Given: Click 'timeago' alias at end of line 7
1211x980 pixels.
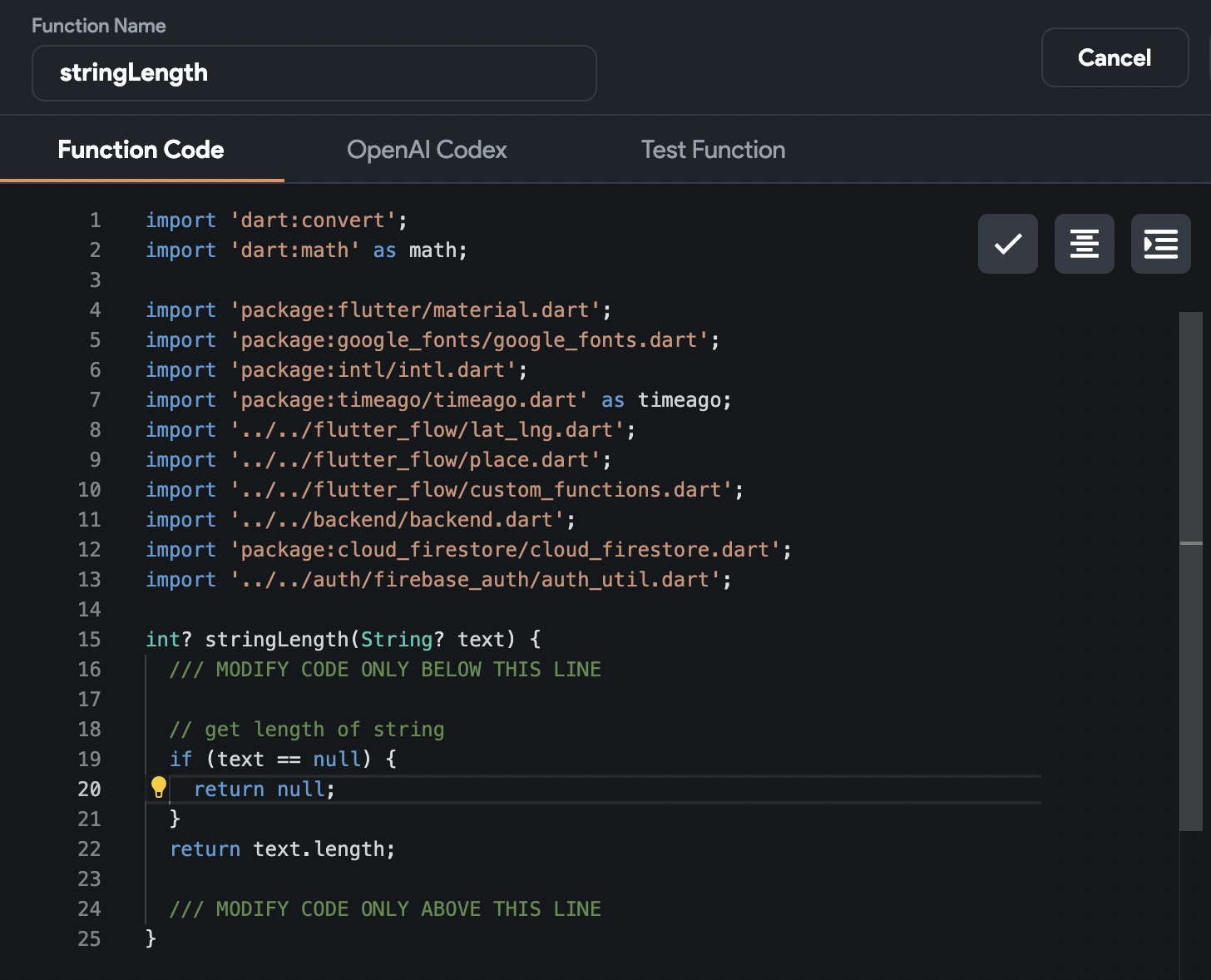Looking at the screenshot, I should click(679, 400).
